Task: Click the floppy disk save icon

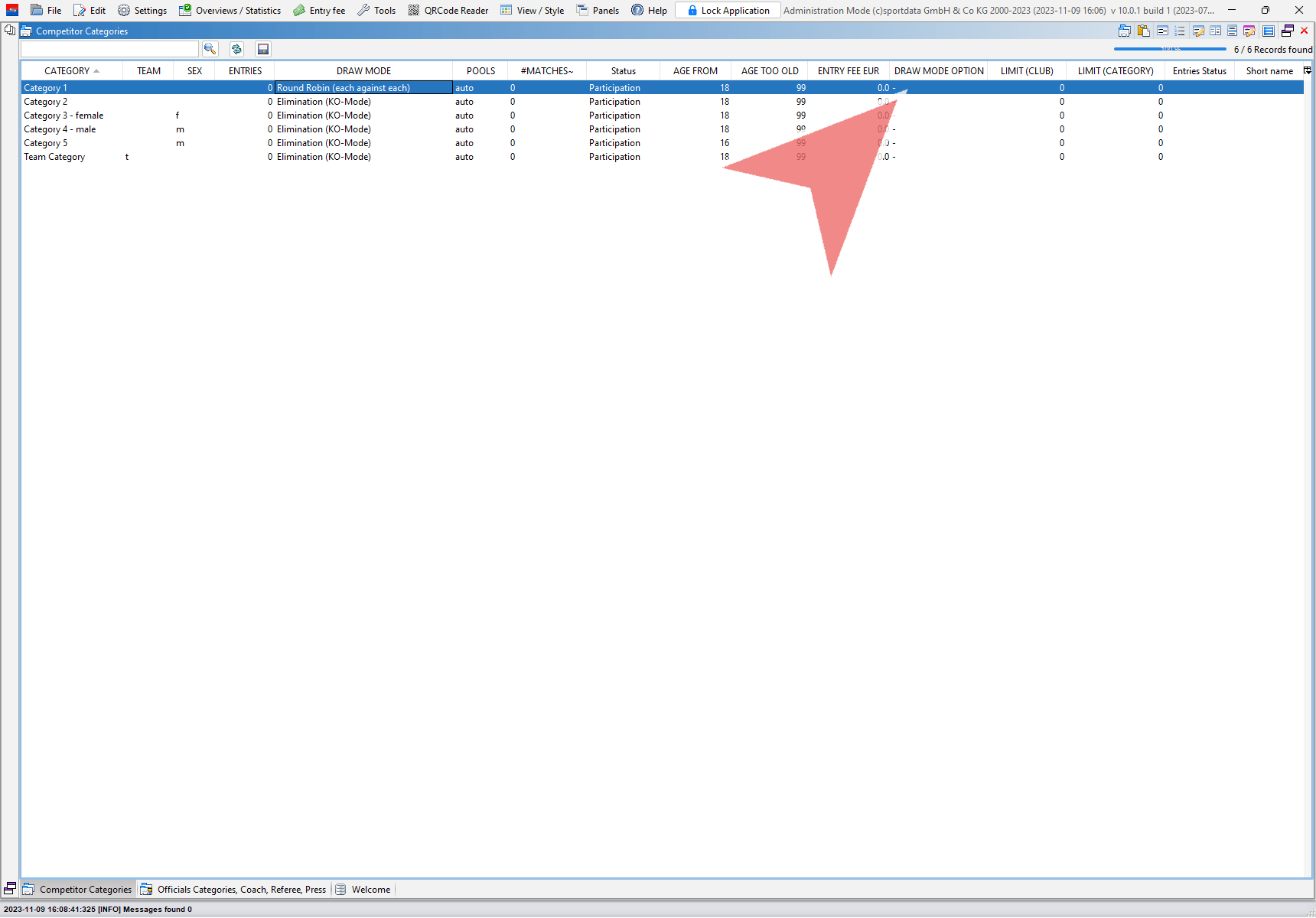Action: pyautogui.click(x=263, y=49)
